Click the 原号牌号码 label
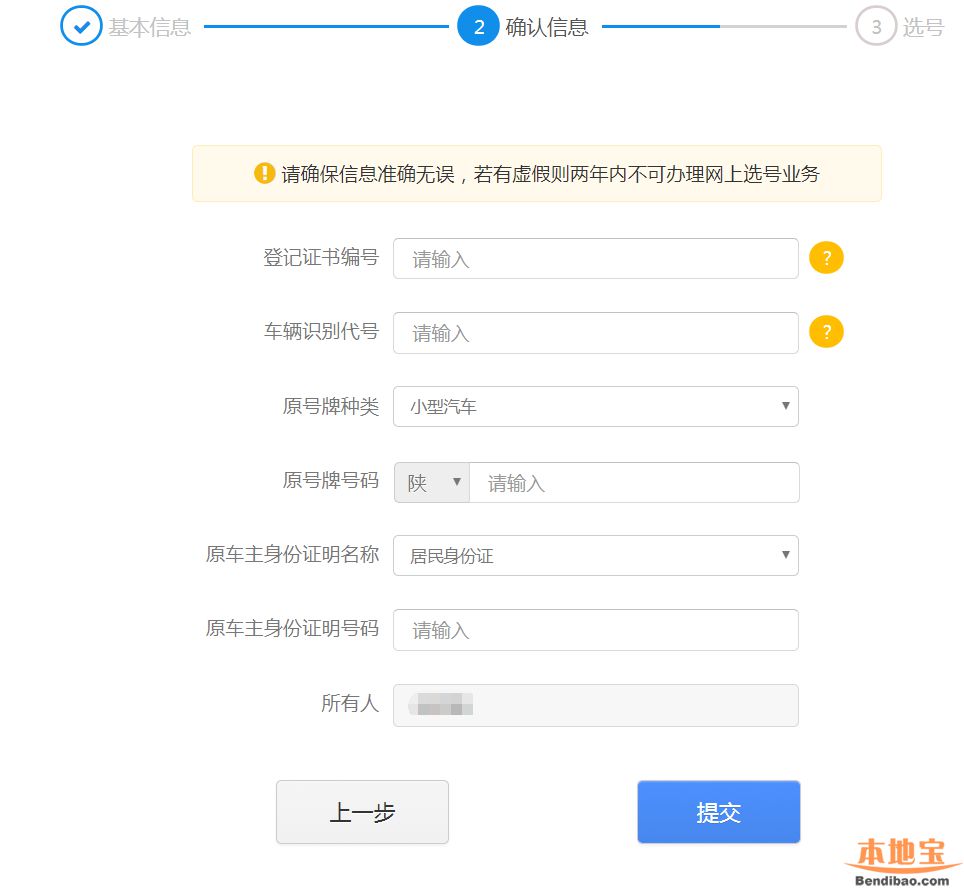 point(331,481)
